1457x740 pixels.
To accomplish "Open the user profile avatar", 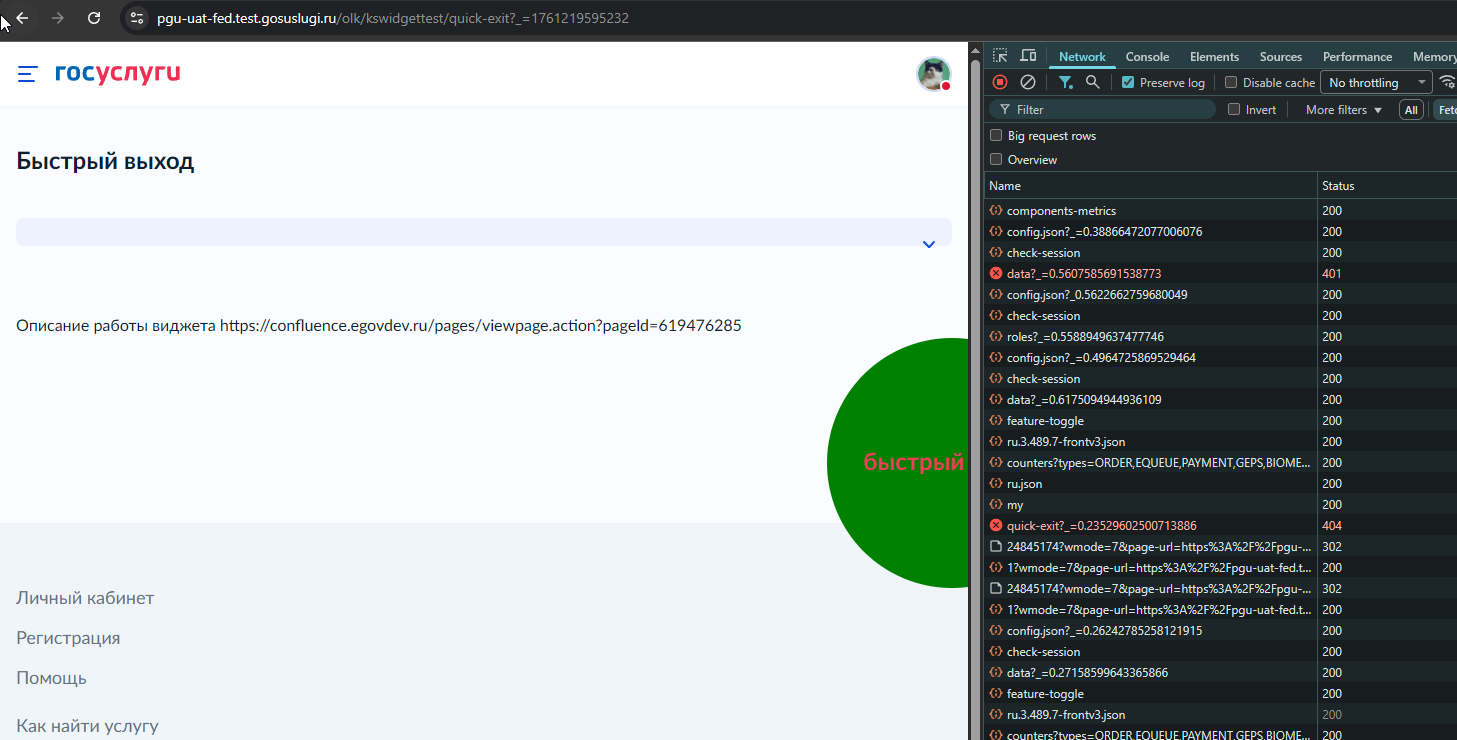I will [x=934, y=74].
